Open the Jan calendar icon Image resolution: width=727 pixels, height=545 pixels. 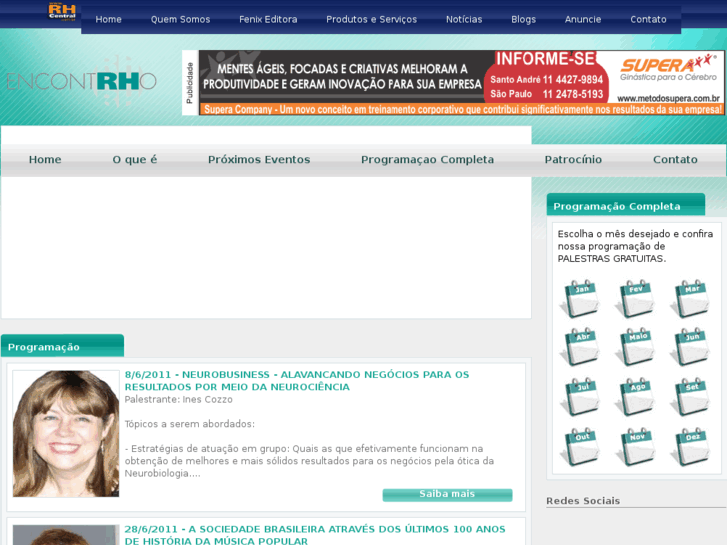point(580,298)
